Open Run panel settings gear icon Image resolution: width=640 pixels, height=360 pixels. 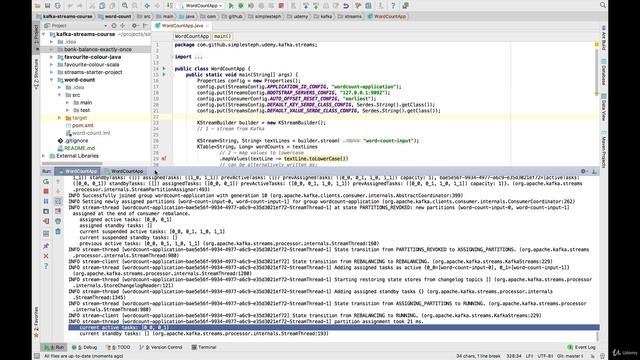click(583, 171)
